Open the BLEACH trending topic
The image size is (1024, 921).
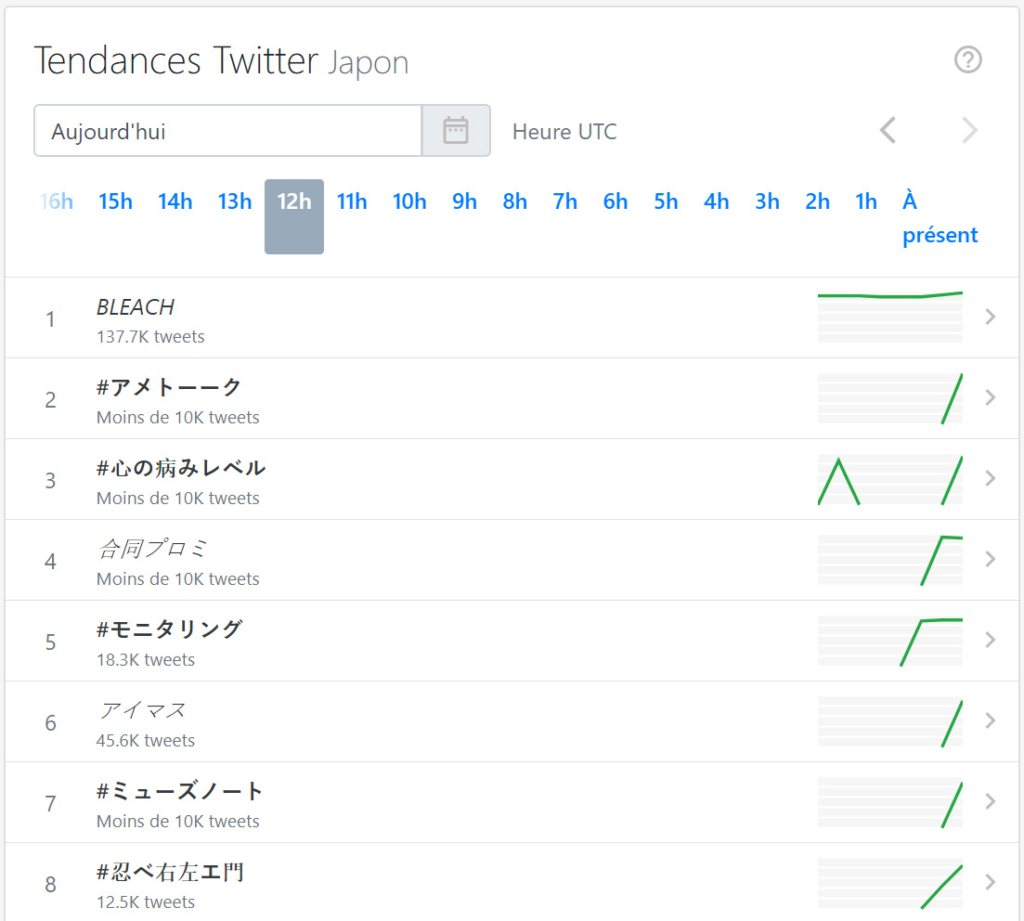pos(135,307)
